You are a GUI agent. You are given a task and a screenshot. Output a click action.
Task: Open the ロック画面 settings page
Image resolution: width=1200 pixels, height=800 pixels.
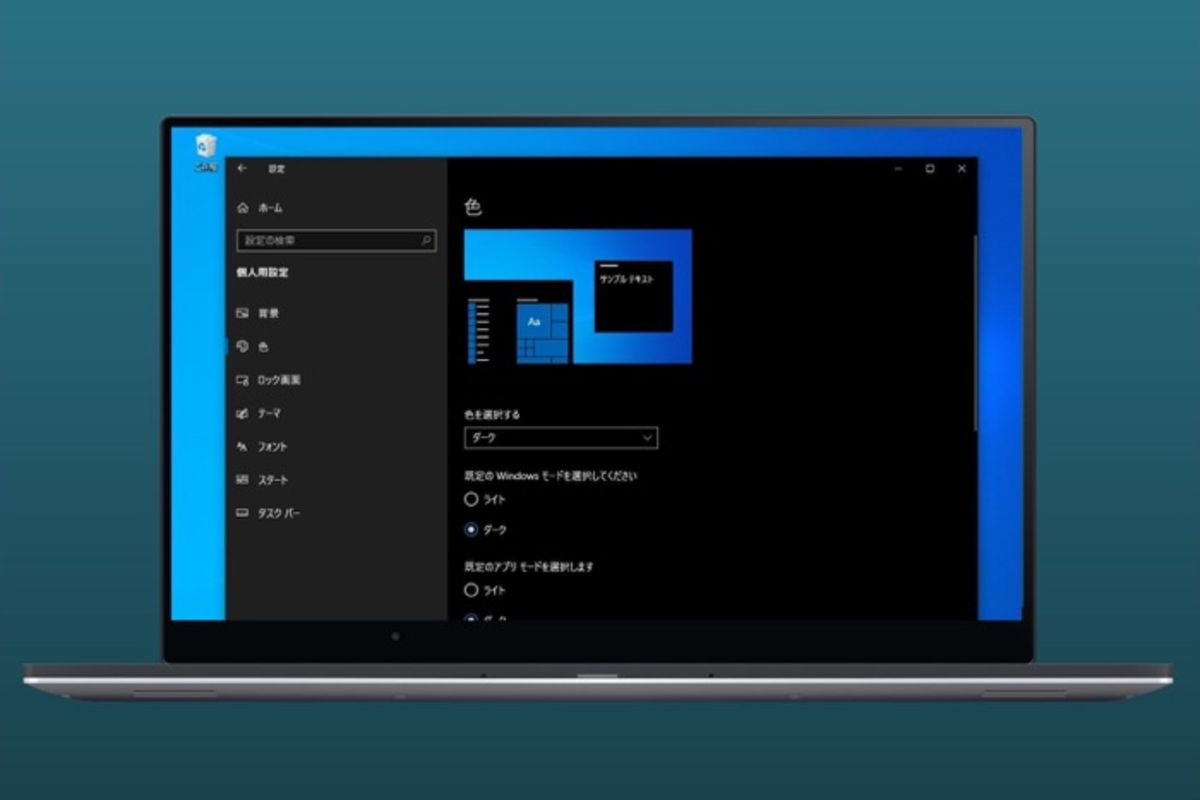[268, 380]
